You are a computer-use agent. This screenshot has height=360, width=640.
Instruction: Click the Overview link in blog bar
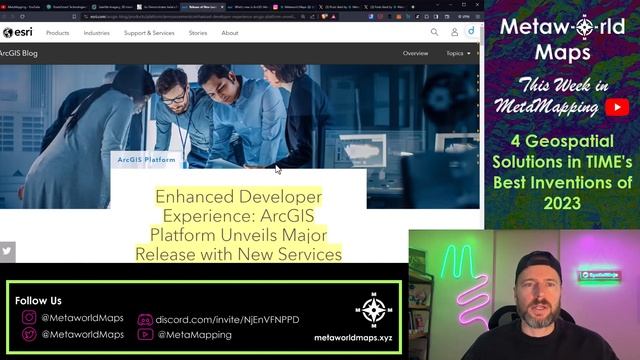pyautogui.click(x=416, y=53)
